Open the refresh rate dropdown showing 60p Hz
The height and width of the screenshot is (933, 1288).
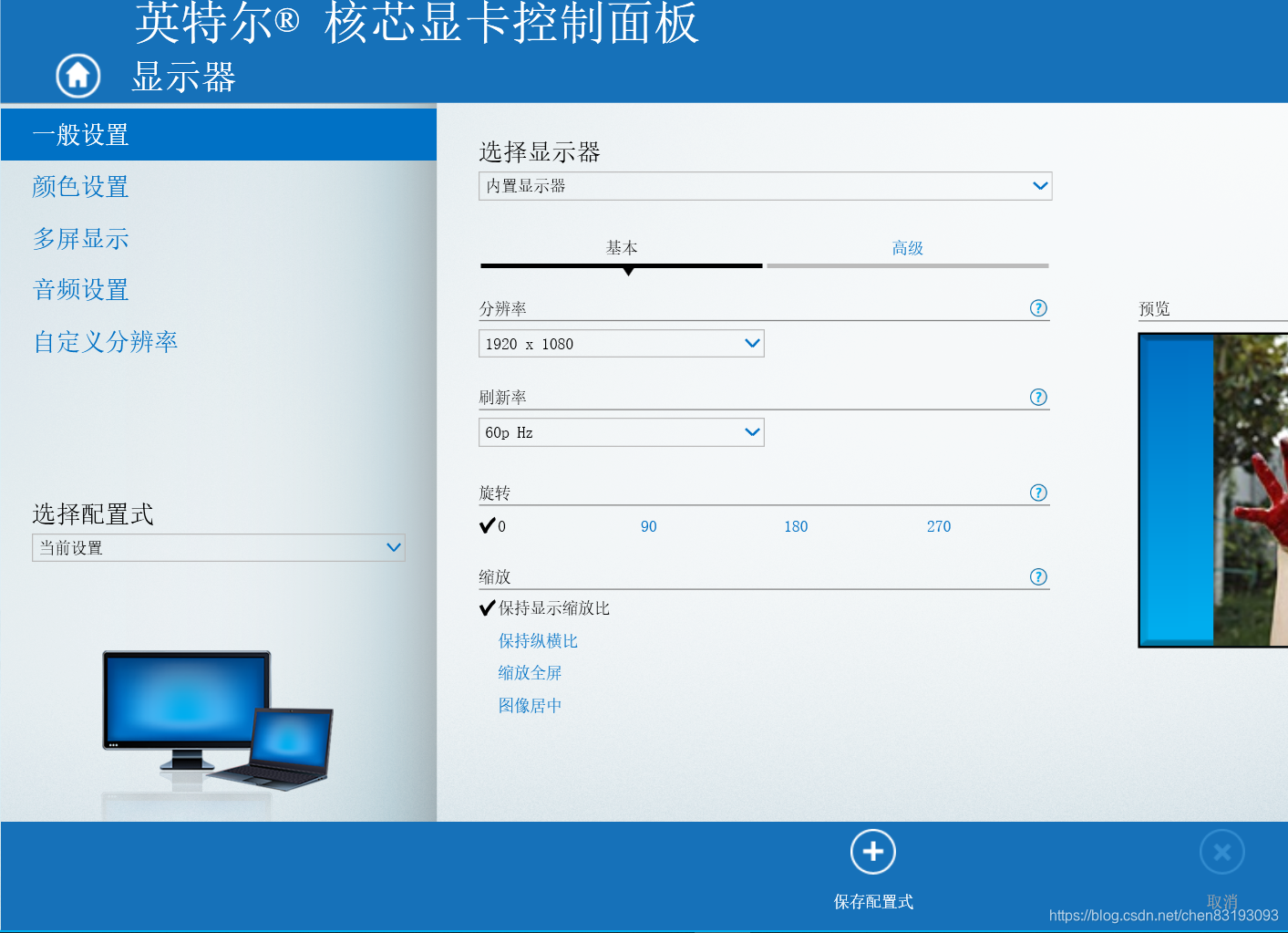click(622, 432)
